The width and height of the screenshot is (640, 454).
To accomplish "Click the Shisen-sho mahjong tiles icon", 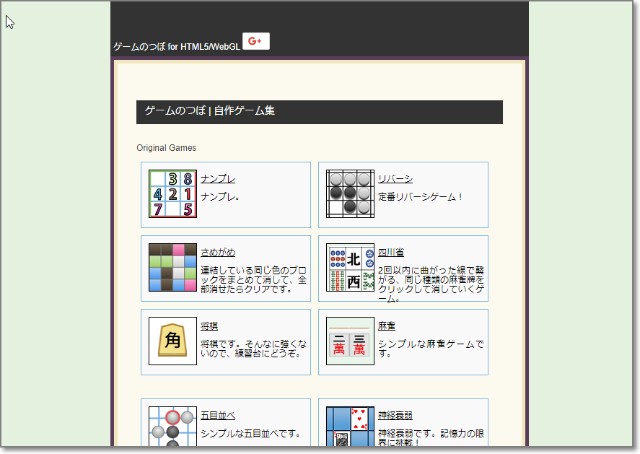I will tap(350, 267).
